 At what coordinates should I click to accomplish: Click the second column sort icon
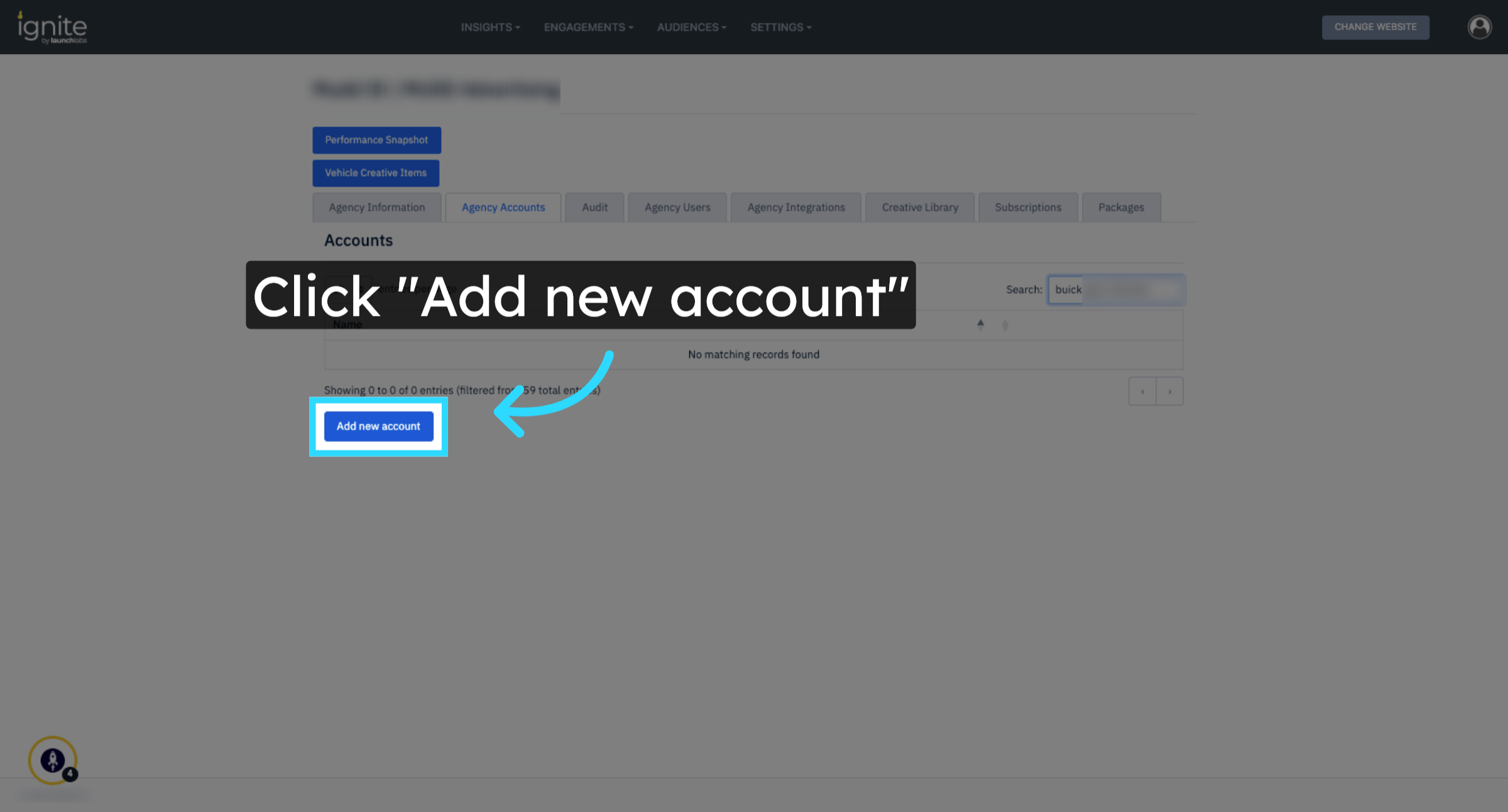click(1005, 325)
